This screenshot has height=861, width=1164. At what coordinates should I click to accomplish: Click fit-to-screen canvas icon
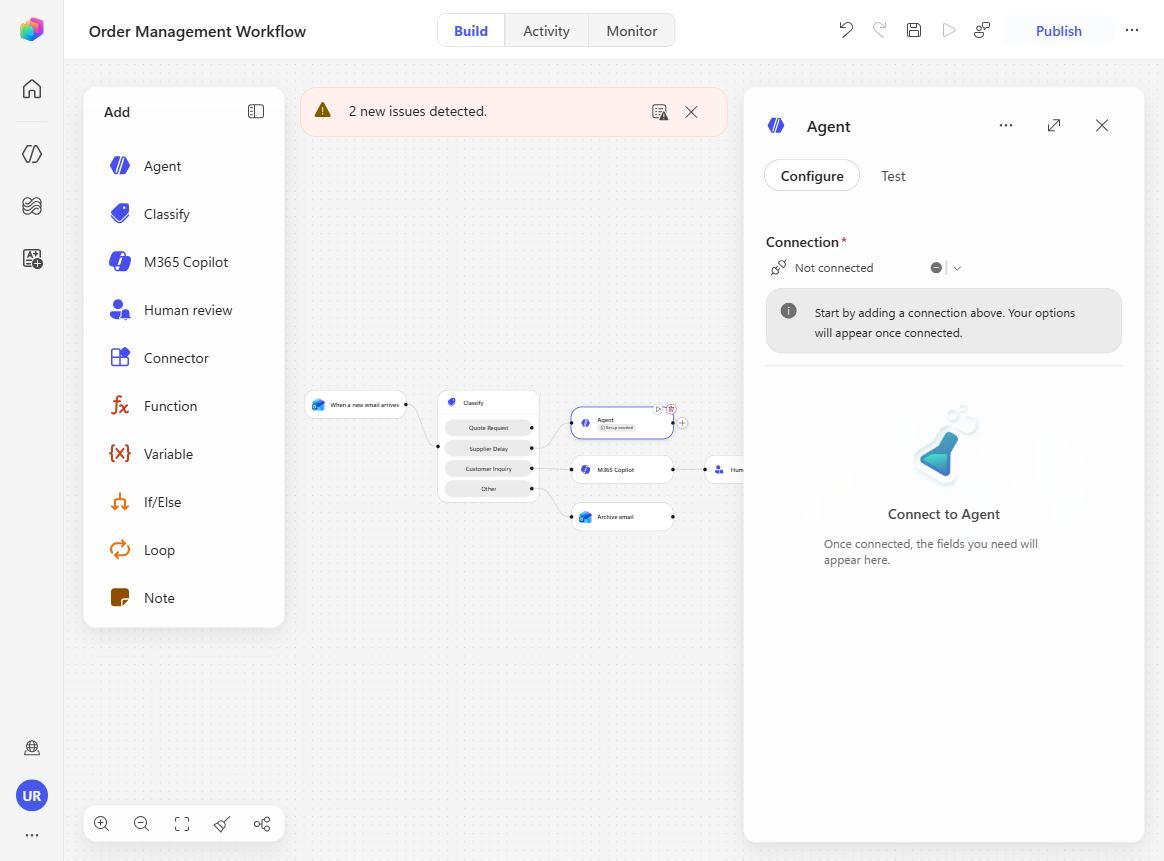[x=182, y=824]
